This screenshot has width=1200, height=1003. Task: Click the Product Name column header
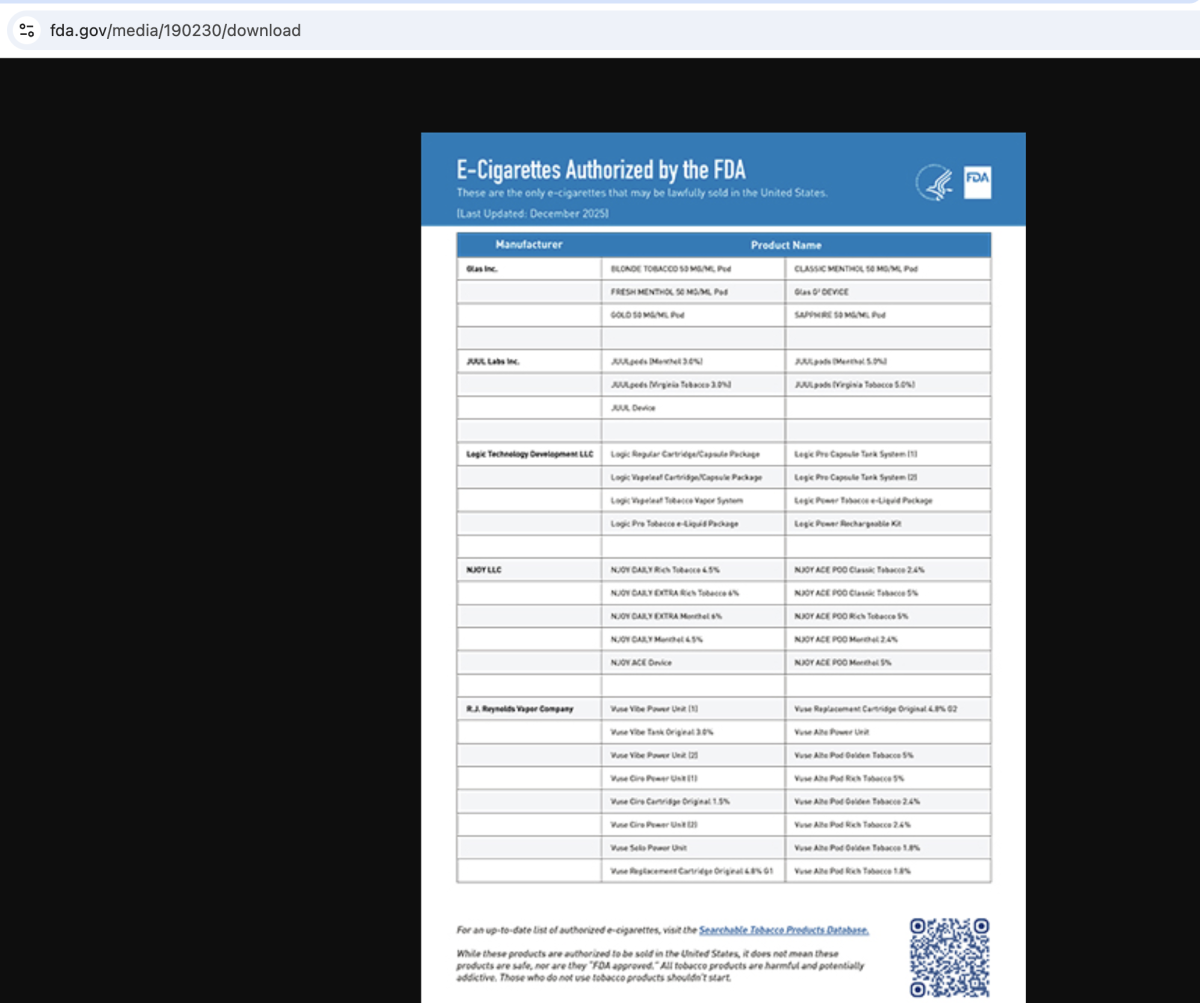tap(786, 245)
